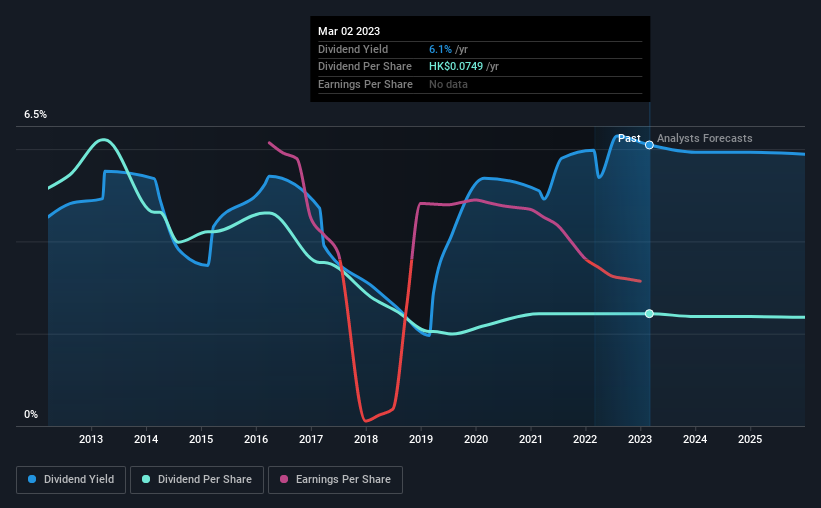This screenshot has height=508, width=821.
Task: Click the 'Mar 02 2023' tooltip date
Action: point(349,31)
